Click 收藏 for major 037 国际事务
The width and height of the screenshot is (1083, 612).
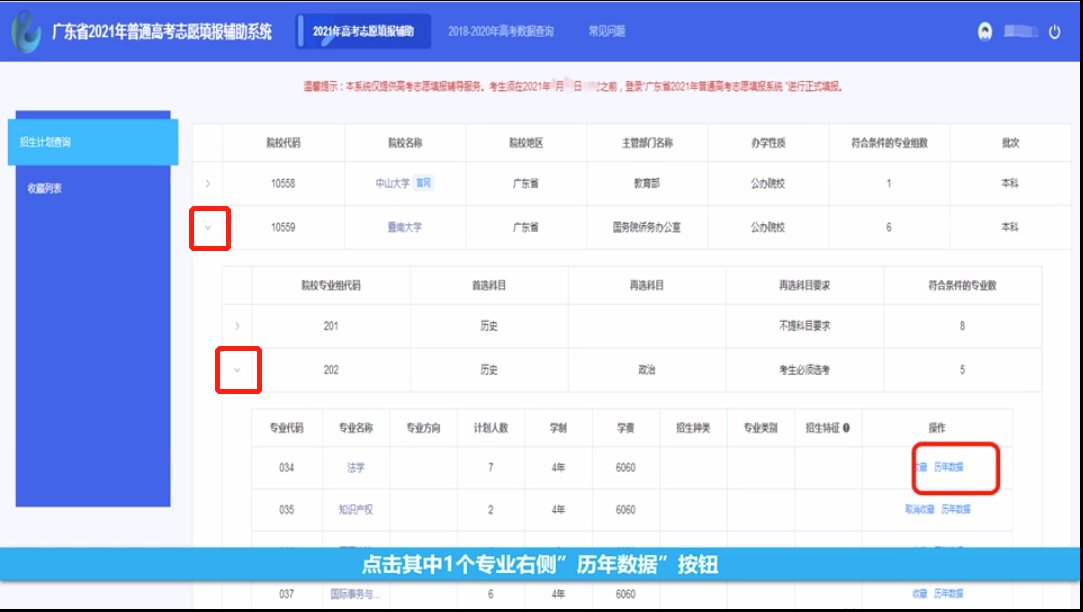click(x=920, y=593)
